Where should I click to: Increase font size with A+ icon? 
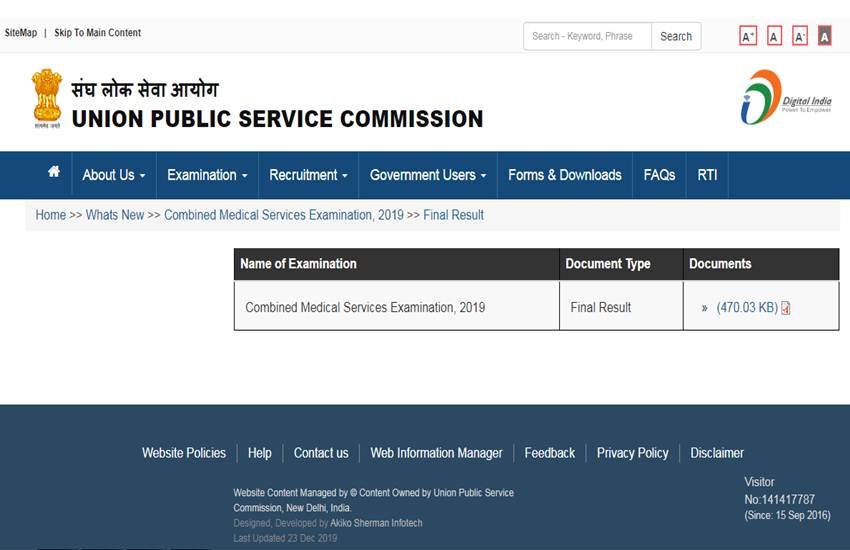click(x=747, y=37)
